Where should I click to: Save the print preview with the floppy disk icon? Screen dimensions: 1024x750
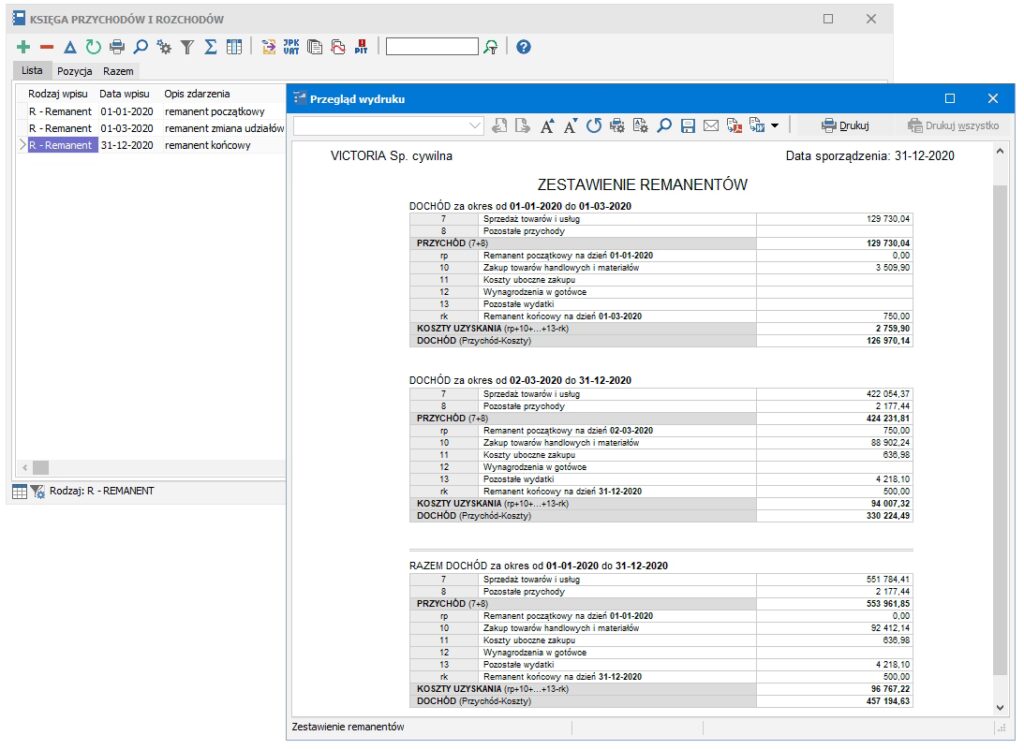[688, 126]
